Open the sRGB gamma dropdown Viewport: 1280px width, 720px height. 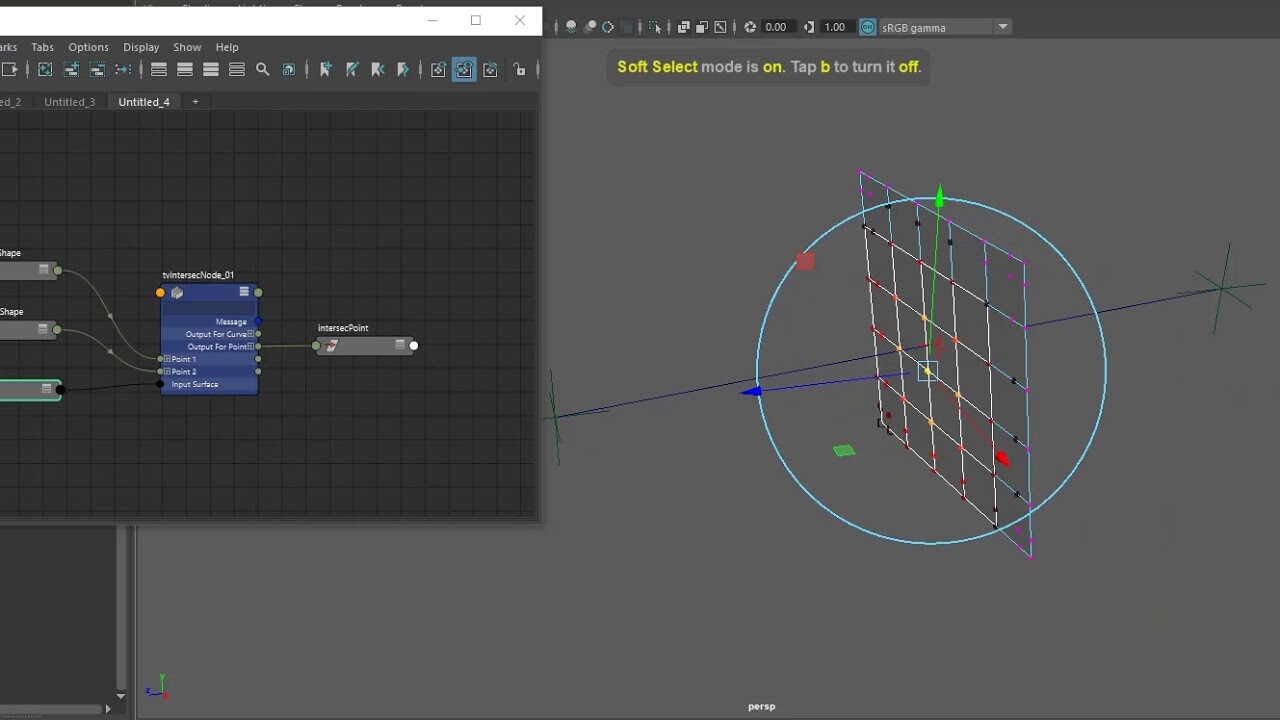pyautogui.click(x=1001, y=27)
